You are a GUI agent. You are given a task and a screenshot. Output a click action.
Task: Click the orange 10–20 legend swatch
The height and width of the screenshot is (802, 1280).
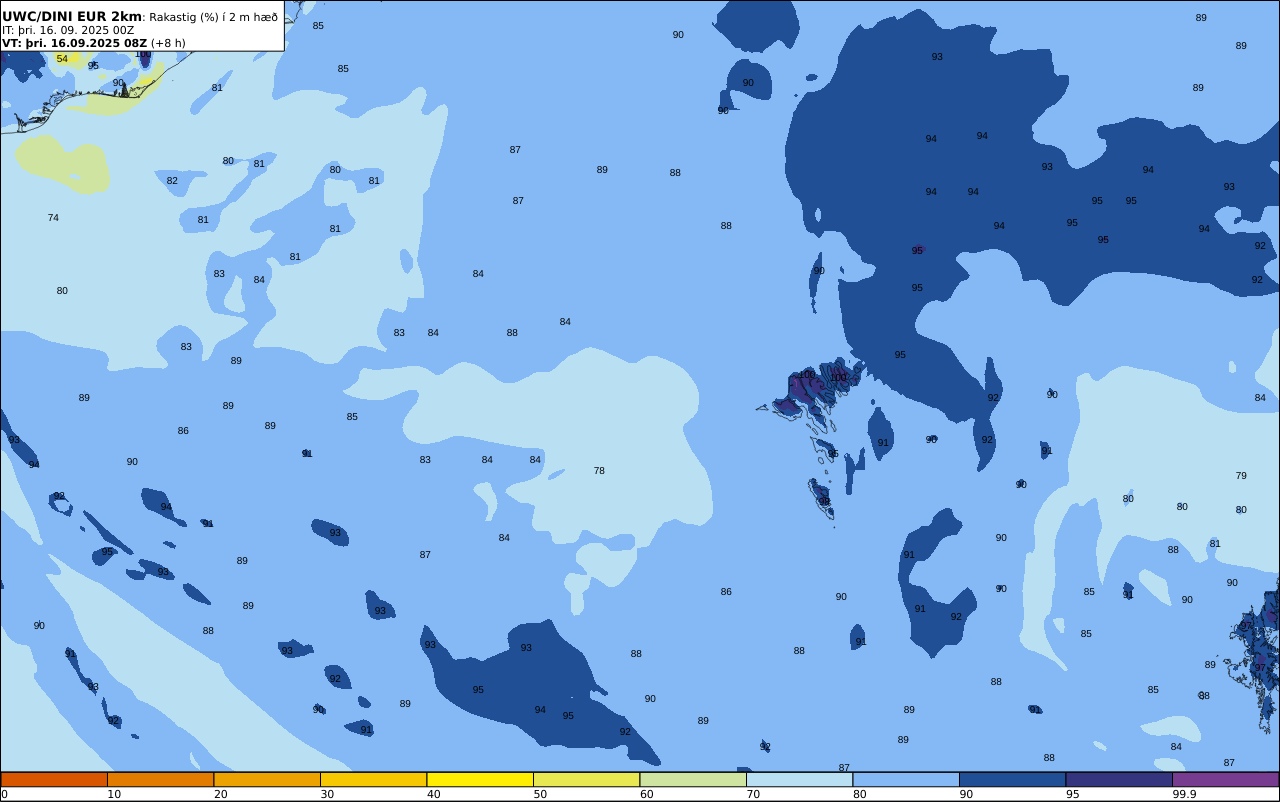point(160,779)
